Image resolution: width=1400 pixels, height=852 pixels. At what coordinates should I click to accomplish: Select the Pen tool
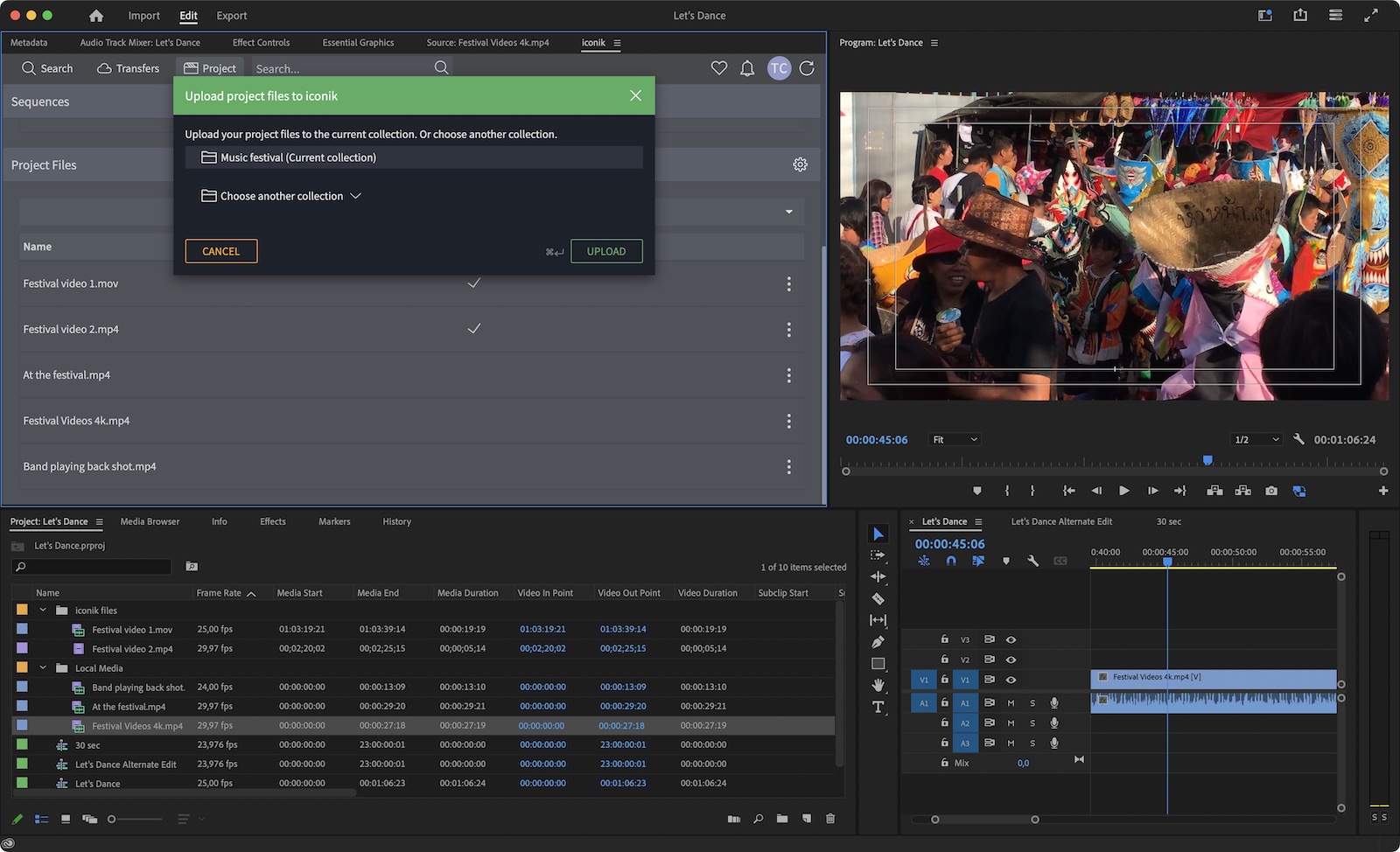pos(878,642)
